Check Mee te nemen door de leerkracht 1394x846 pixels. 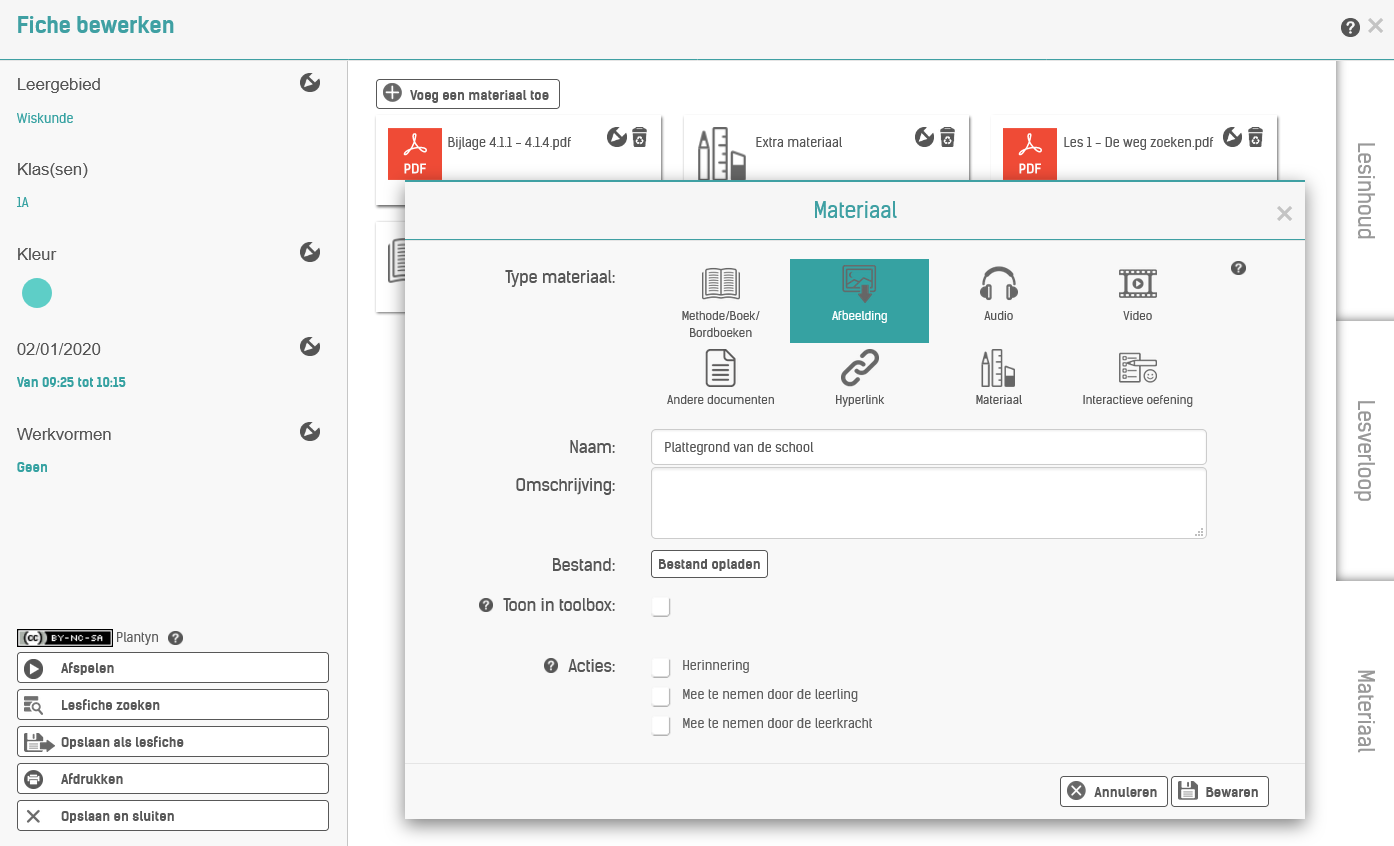(661, 724)
